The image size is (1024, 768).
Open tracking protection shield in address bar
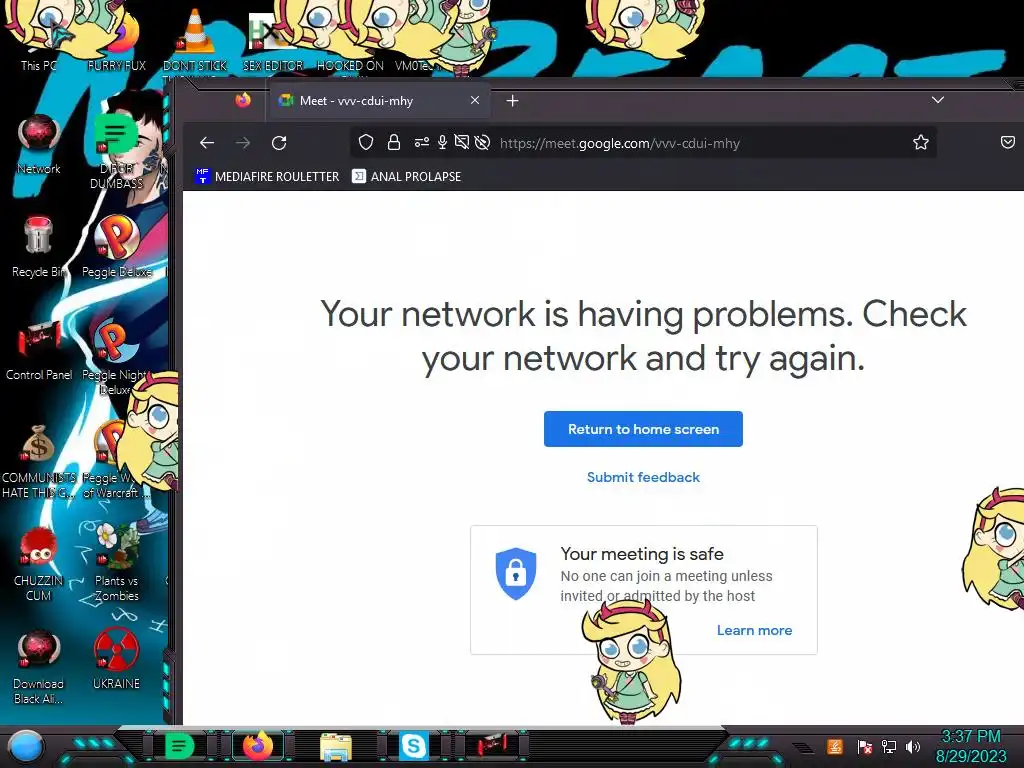(366, 142)
